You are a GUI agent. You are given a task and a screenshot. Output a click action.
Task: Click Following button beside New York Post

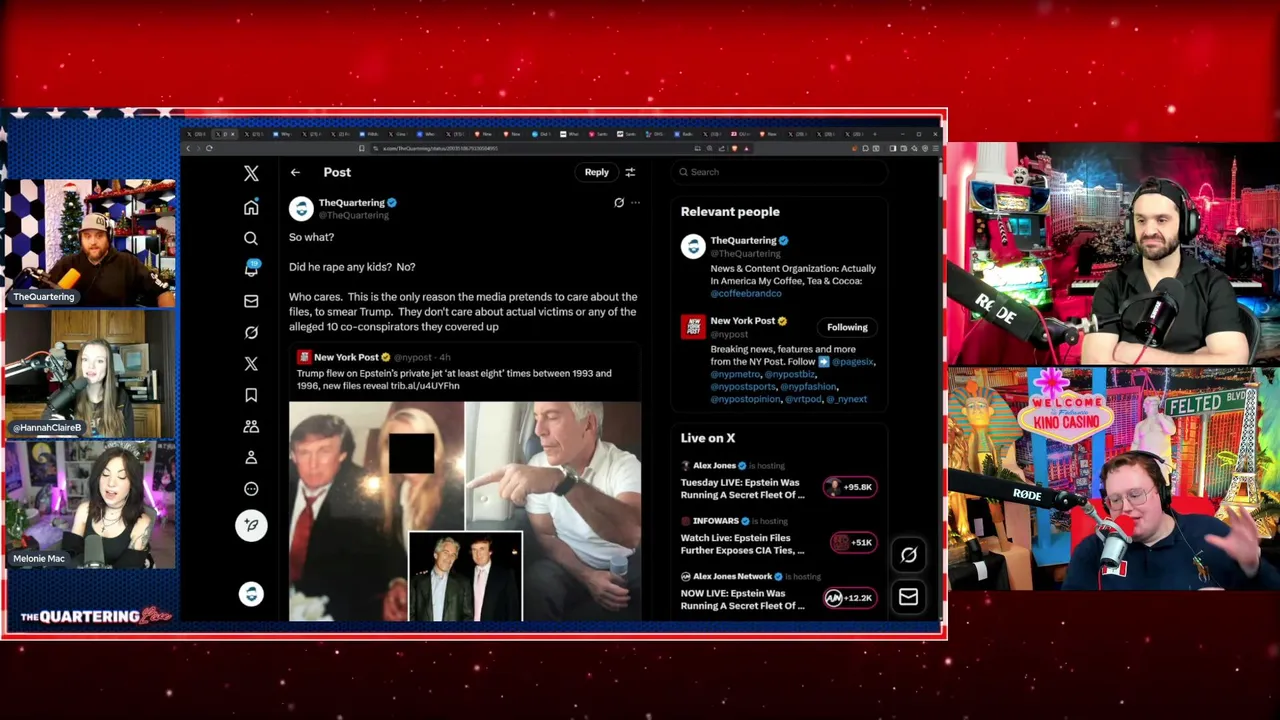(x=847, y=327)
